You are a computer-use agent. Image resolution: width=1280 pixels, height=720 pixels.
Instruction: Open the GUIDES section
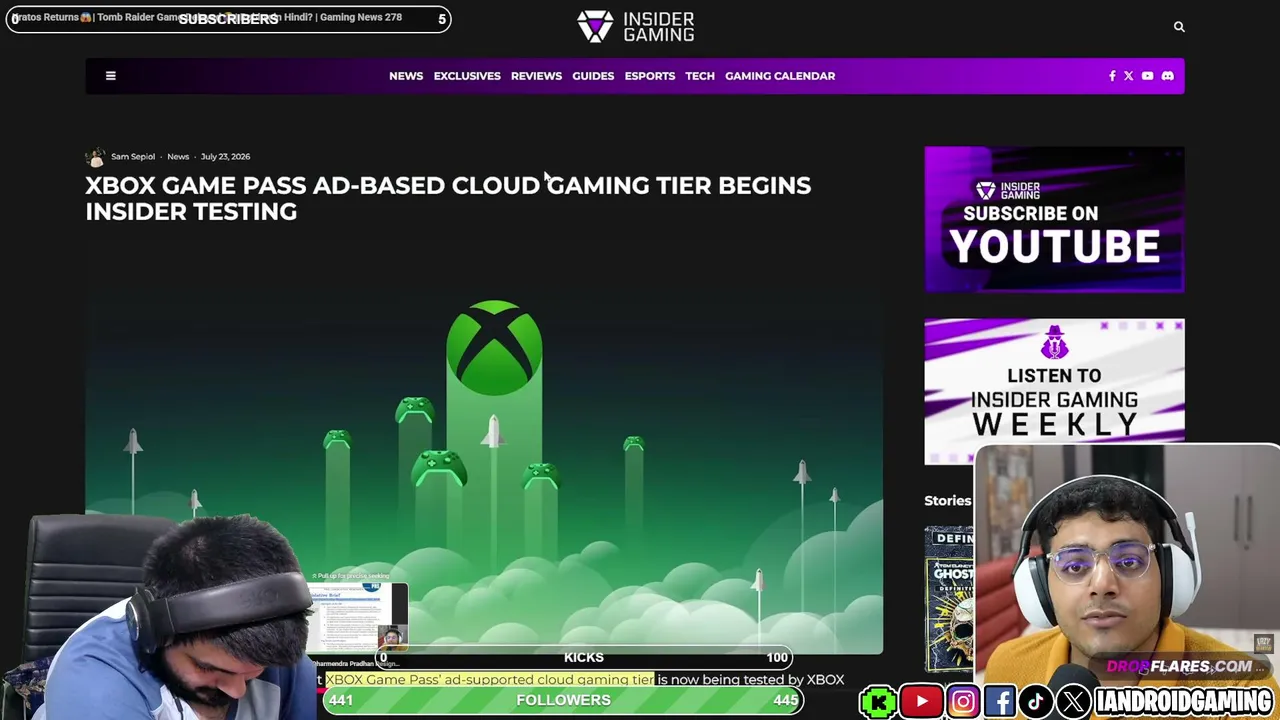tap(593, 76)
